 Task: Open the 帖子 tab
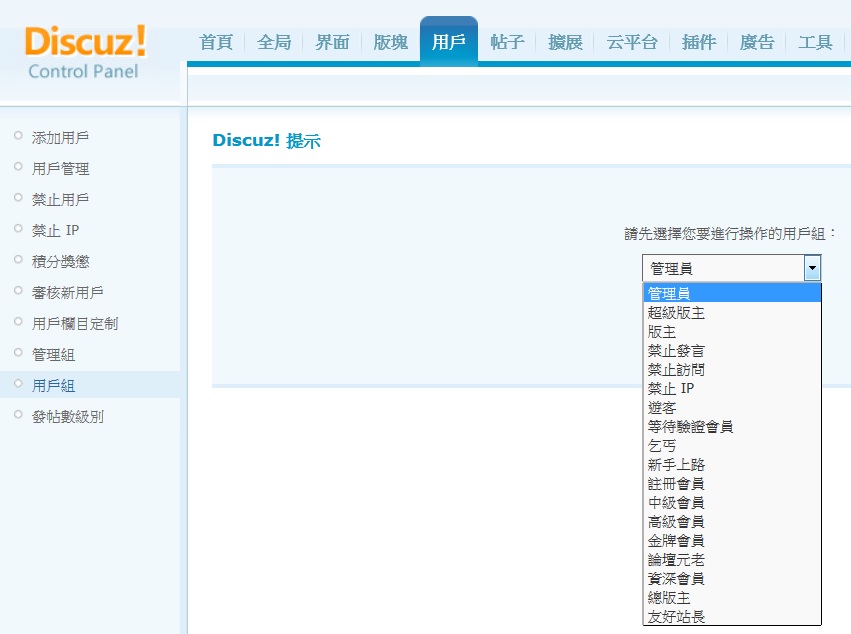pyautogui.click(x=507, y=42)
